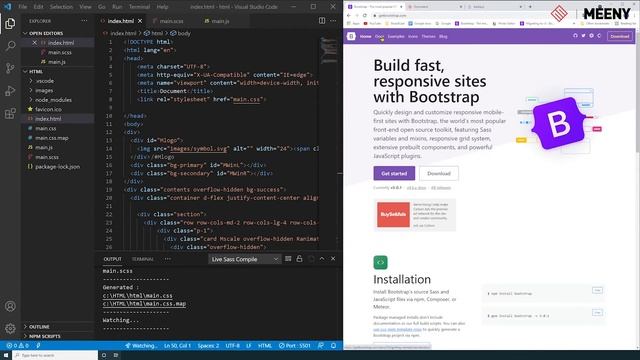Viewport: 640px width, 360px height.
Task: Open the Selection menu
Action: click(x=61, y=7)
